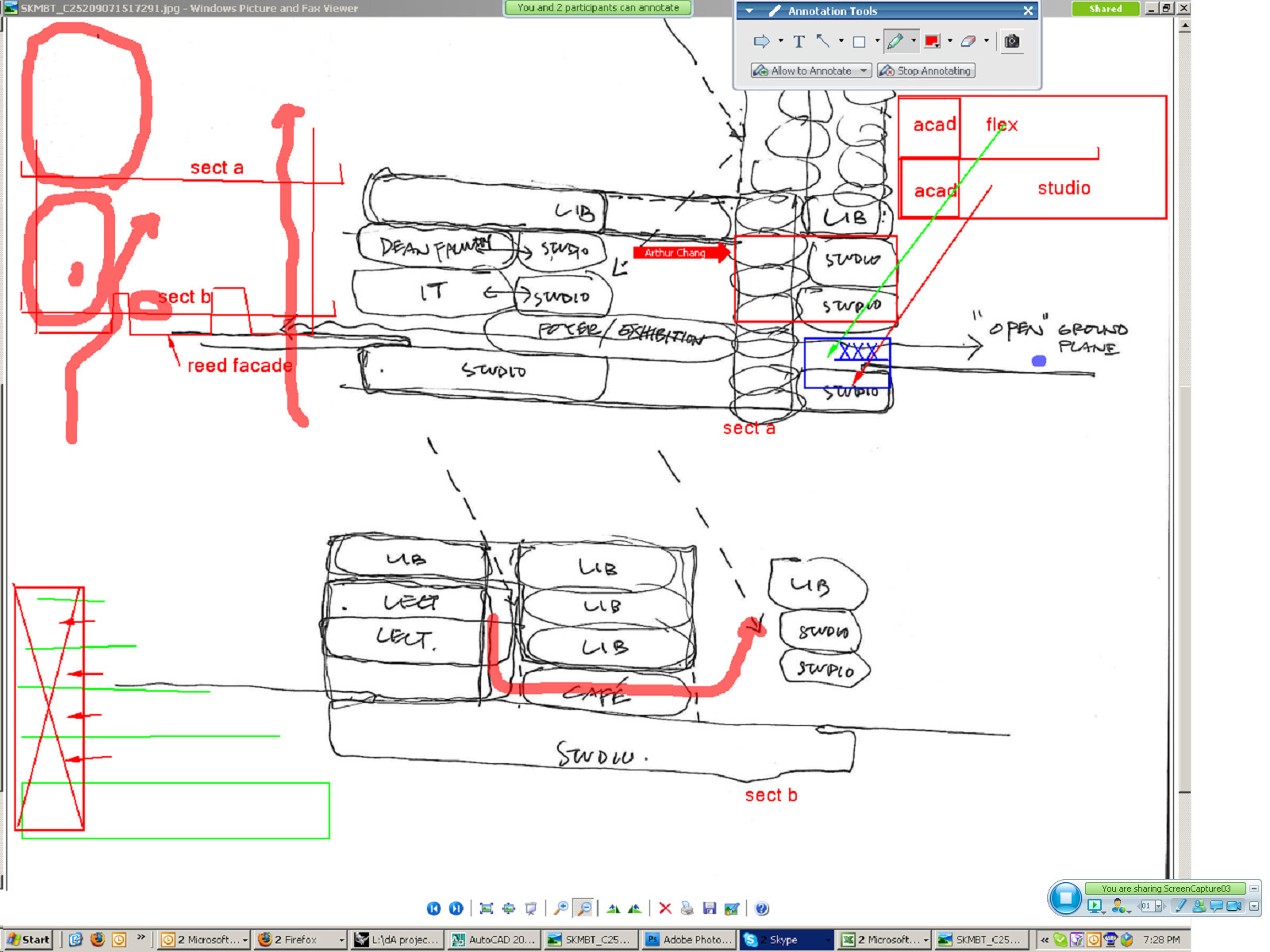Print the image using printer icon

tap(687, 908)
